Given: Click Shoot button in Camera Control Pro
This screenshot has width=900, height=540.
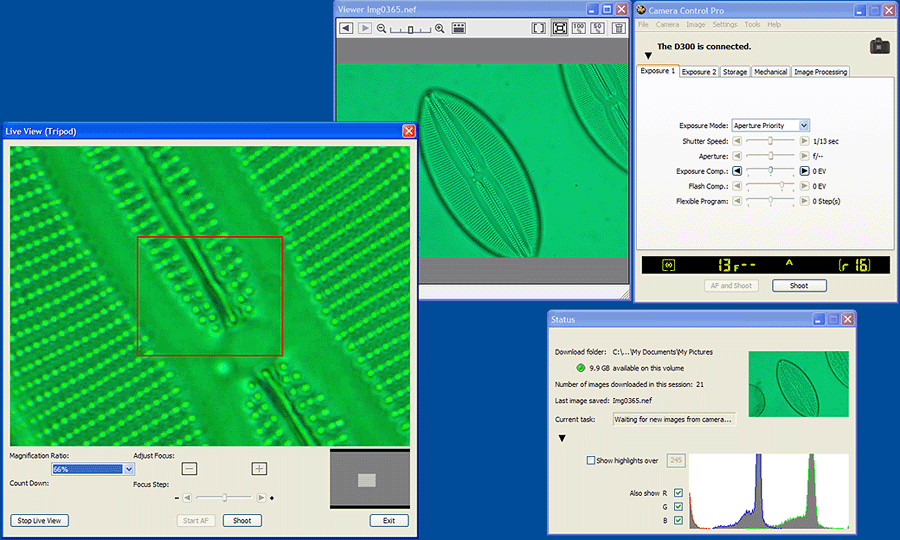Looking at the screenshot, I should click(x=799, y=286).
